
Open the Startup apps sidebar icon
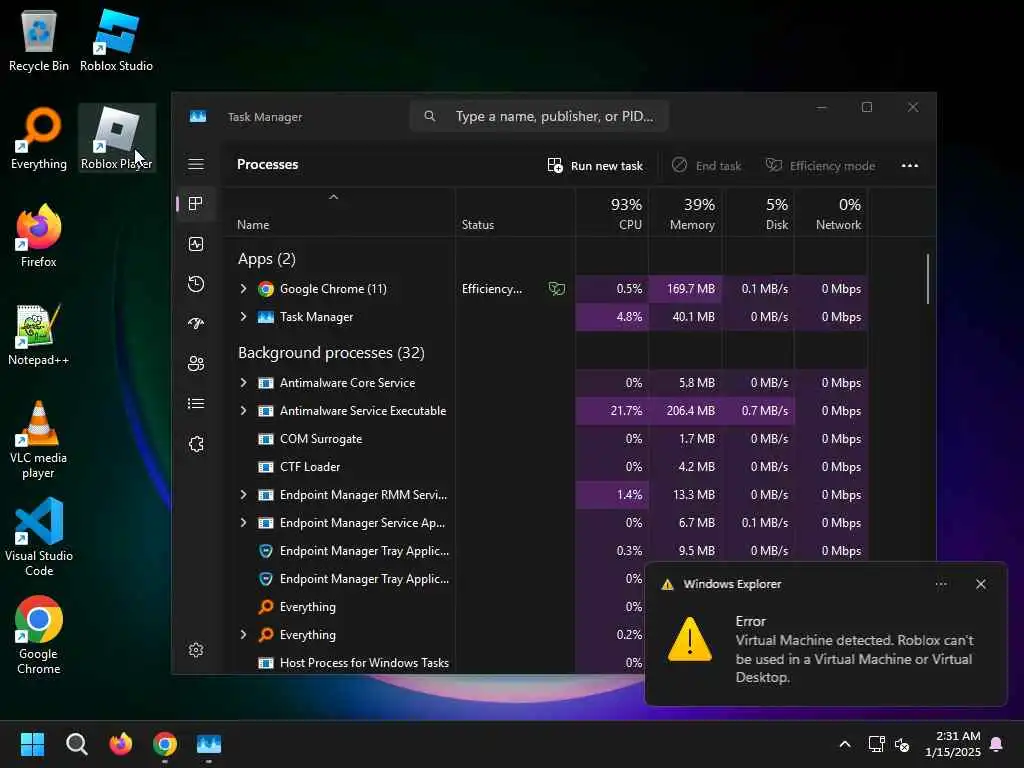(x=196, y=323)
